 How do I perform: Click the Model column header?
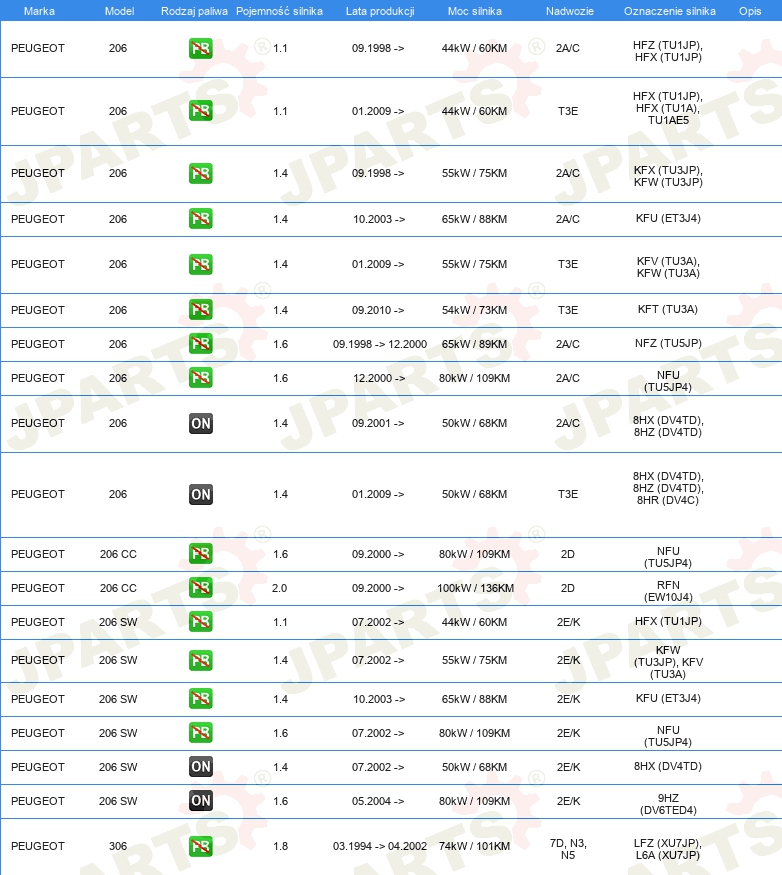click(x=119, y=11)
